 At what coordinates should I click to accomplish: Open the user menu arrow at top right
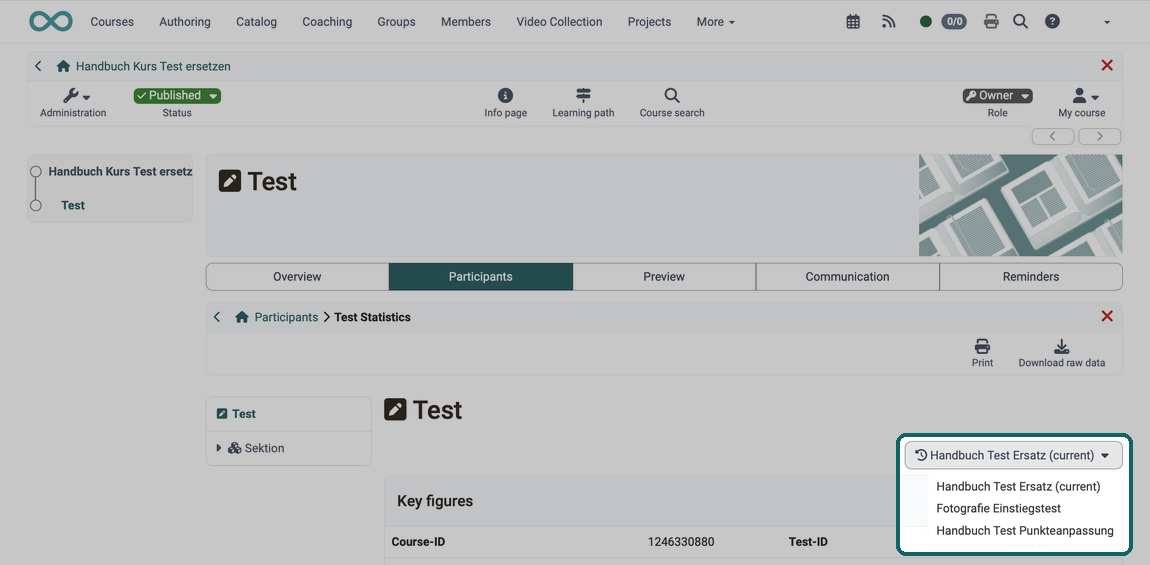[1107, 23]
